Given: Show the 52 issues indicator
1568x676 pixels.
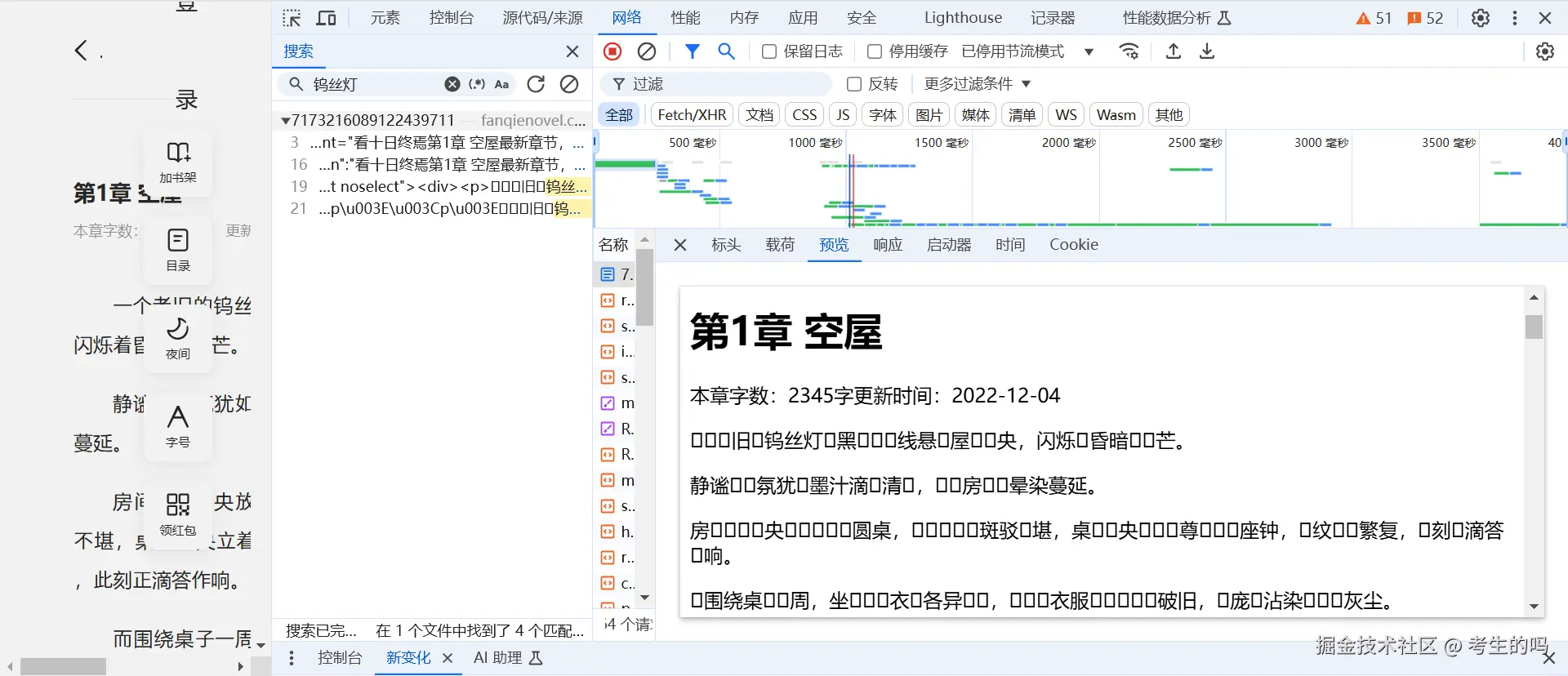Looking at the screenshot, I should (x=1425, y=18).
